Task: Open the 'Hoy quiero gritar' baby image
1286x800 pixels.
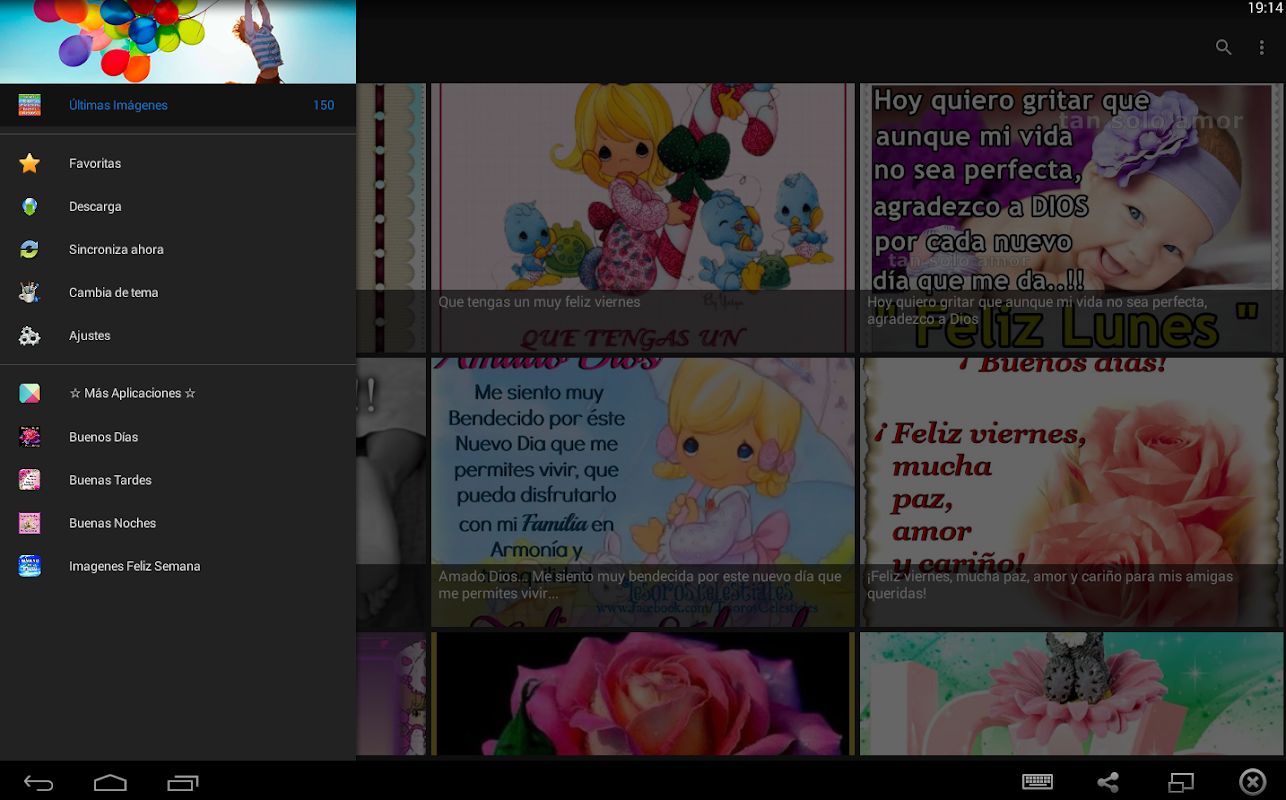Action: tap(1072, 218)
